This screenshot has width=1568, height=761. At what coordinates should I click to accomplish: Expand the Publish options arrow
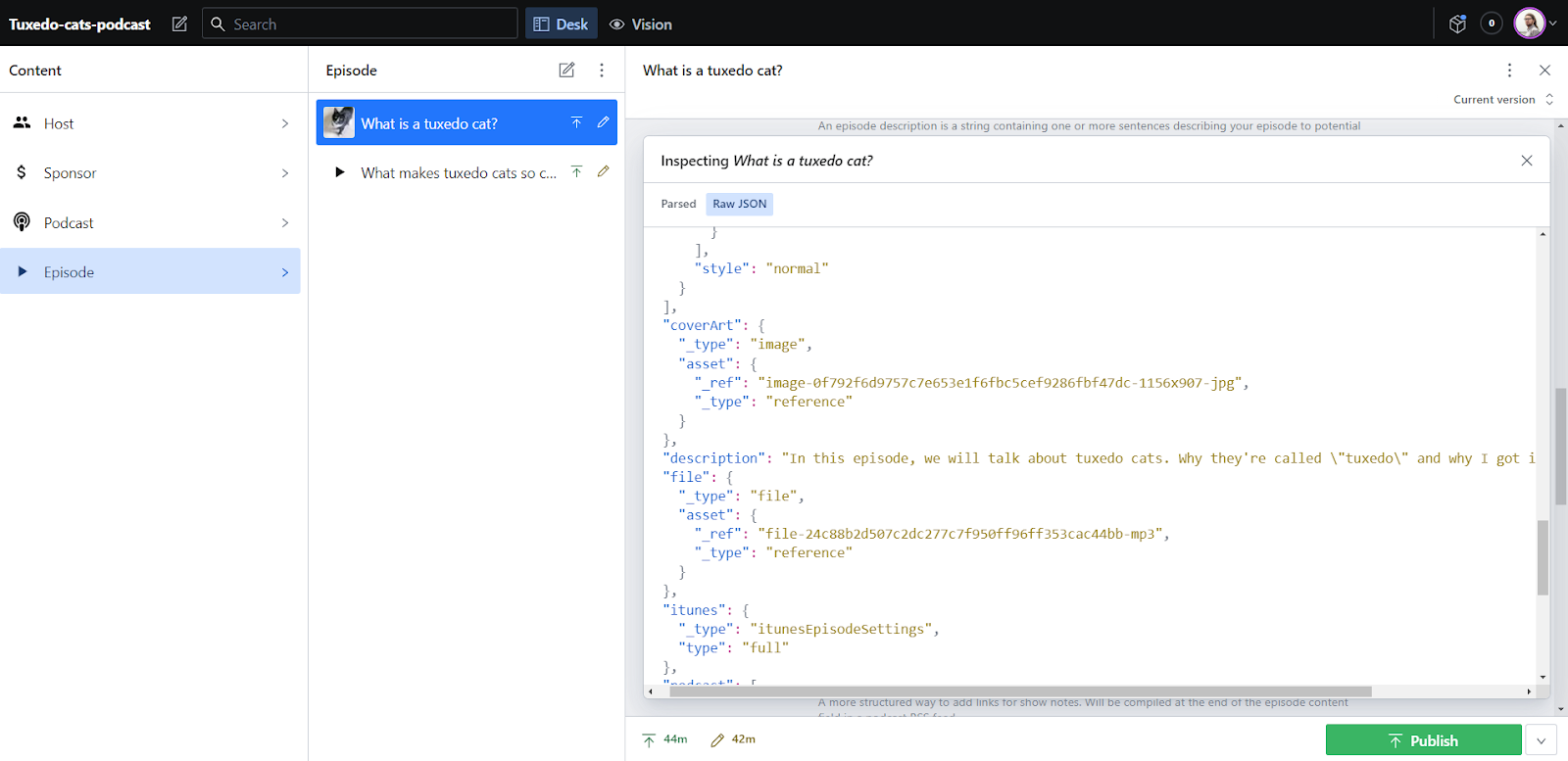pyautogui.click(x=1541, y=740)
